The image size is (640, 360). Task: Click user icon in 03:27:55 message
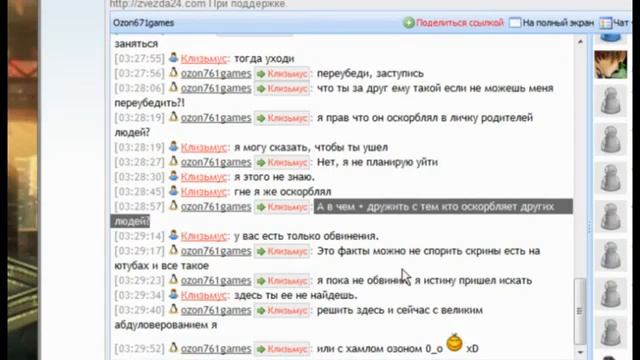coord(173,58)
